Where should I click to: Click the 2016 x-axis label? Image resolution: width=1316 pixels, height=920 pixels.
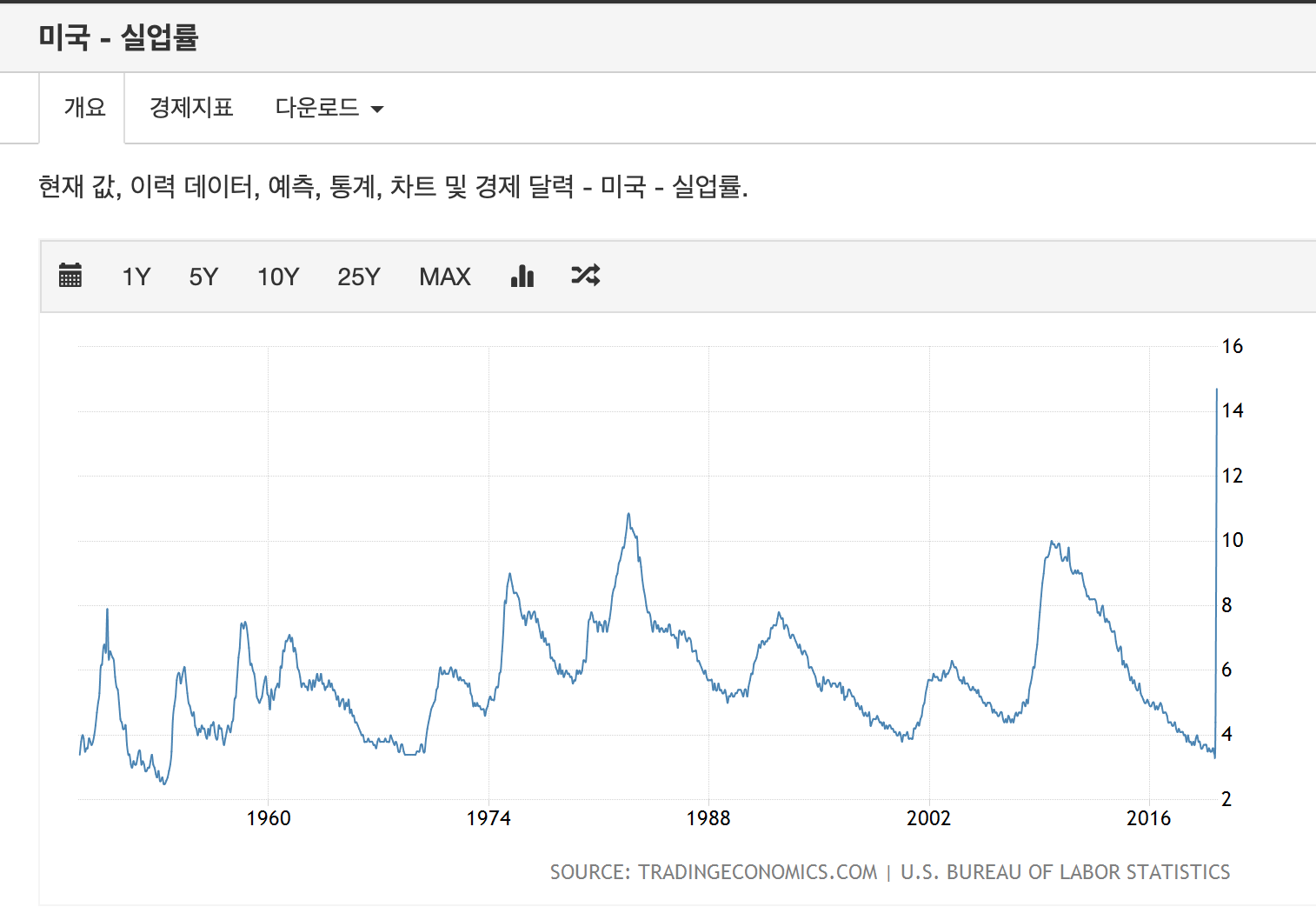[x=1149, y=818]
